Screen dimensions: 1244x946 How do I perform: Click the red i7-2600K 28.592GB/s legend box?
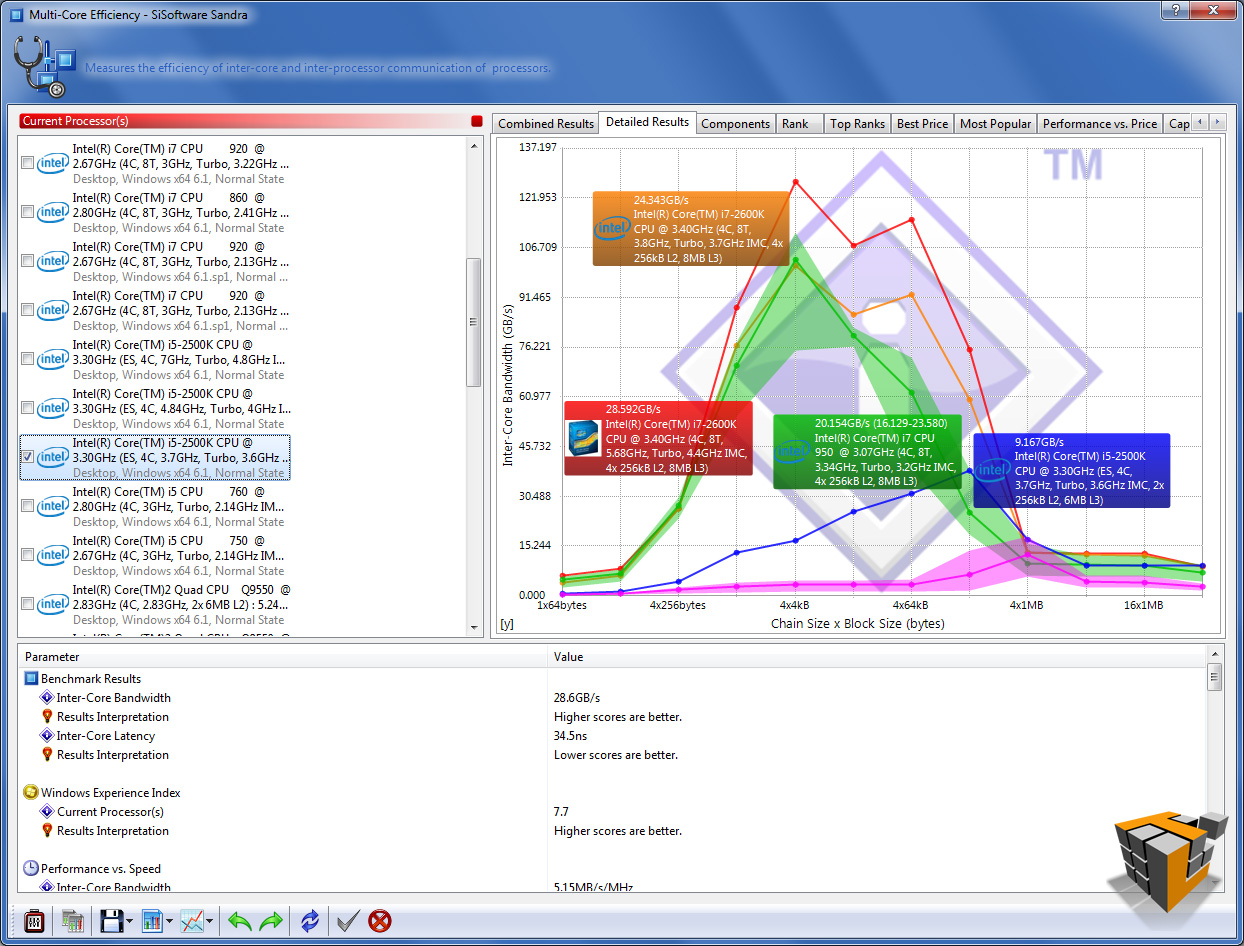tap(658, 438)
